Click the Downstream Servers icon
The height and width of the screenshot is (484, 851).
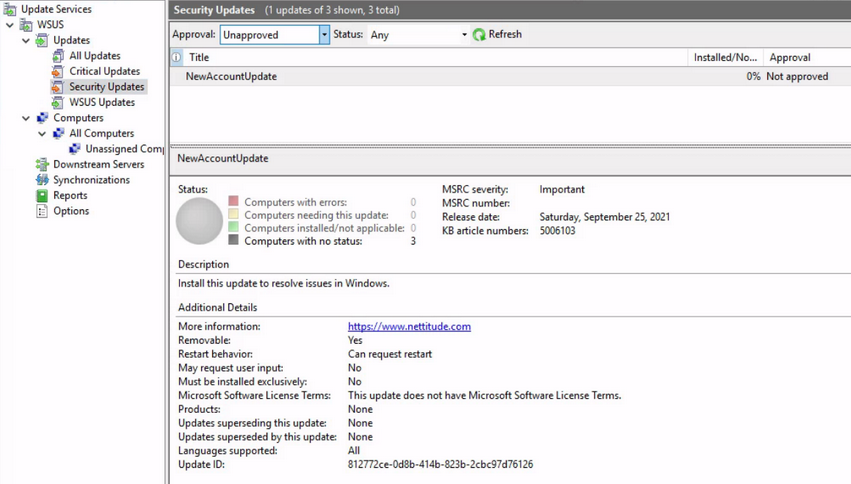coord(42,164)
